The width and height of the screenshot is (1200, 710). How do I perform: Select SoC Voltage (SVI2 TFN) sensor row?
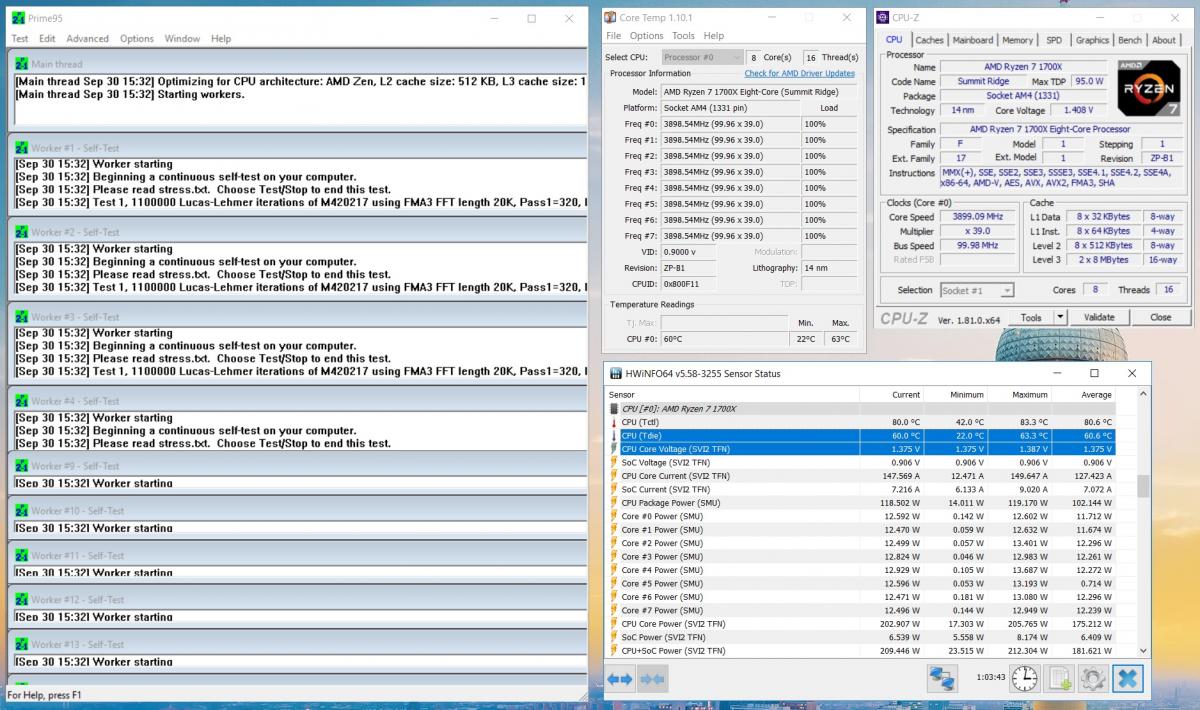[x=861, y=462]
